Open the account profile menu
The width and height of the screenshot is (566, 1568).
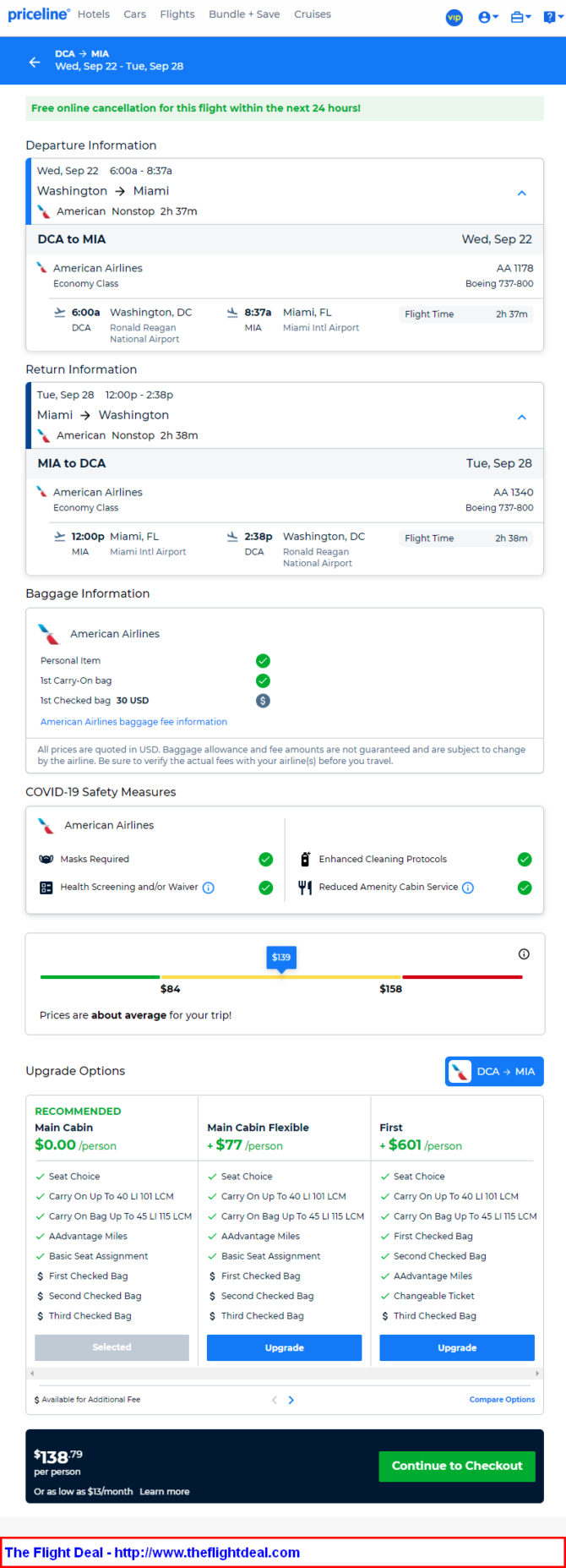[487, 17]
